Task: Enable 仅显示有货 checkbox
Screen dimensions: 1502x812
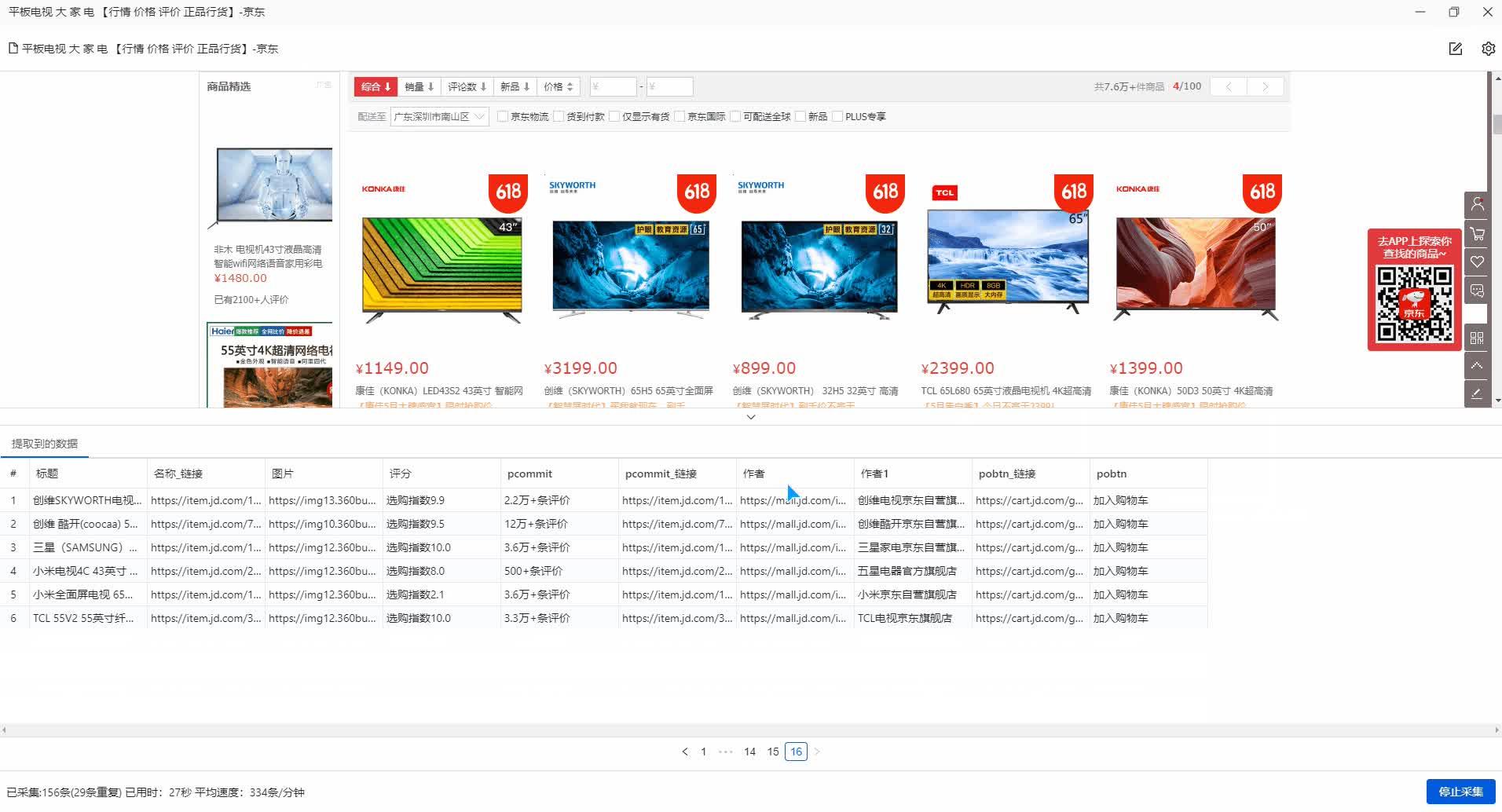Action: click(x=614, y=116)
